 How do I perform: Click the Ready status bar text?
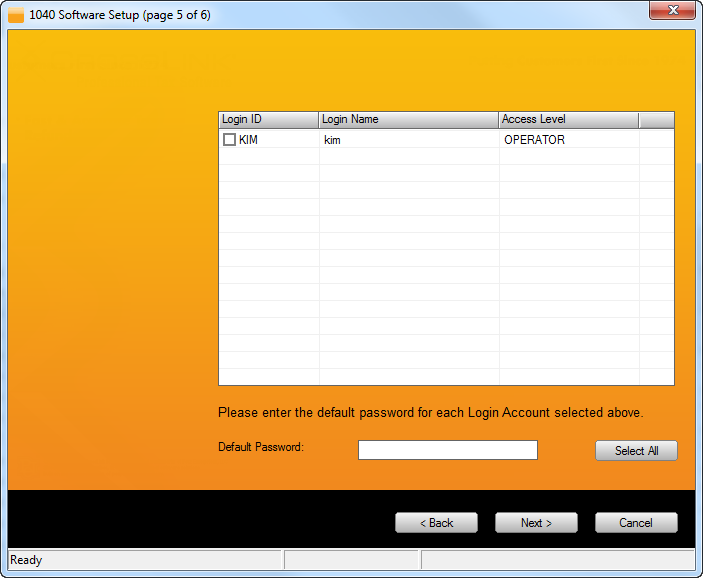[26, 560]
